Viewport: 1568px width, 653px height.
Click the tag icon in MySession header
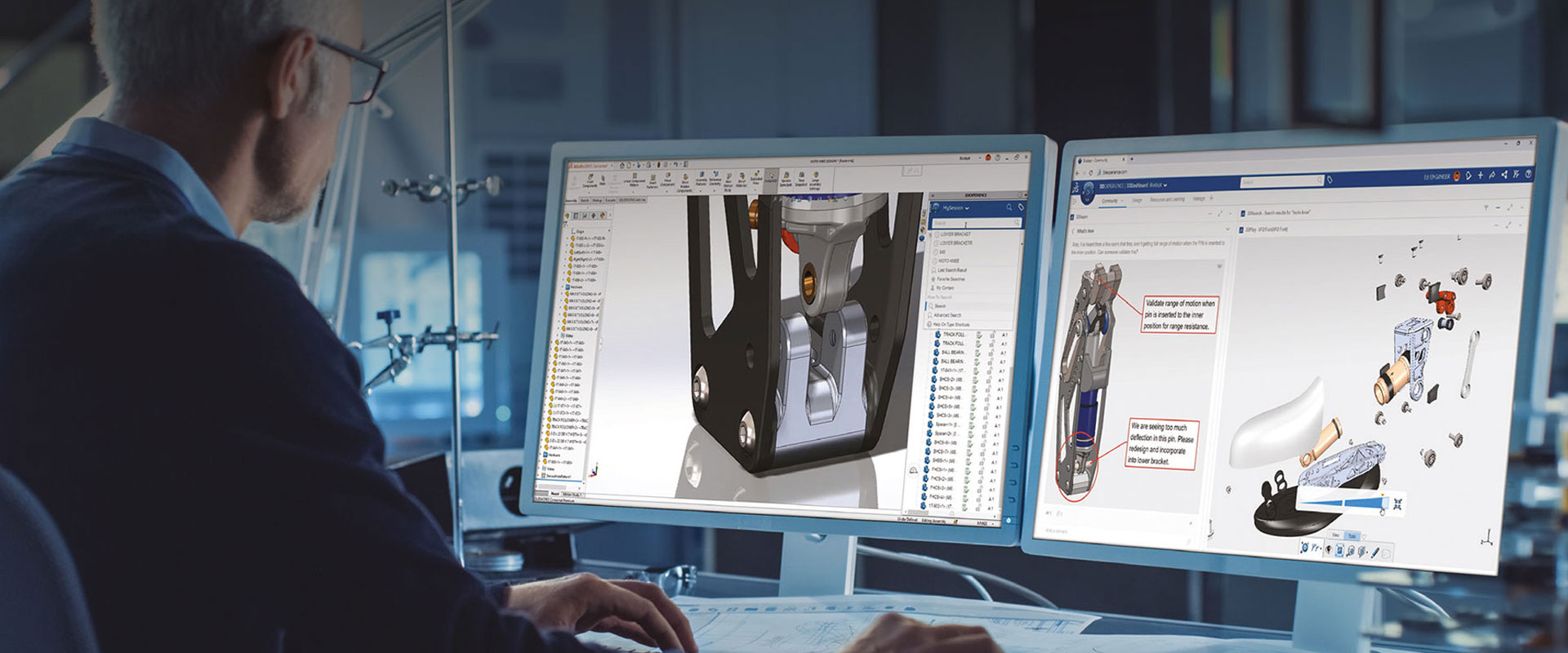pyautogui.click(x=1020, y=207)
